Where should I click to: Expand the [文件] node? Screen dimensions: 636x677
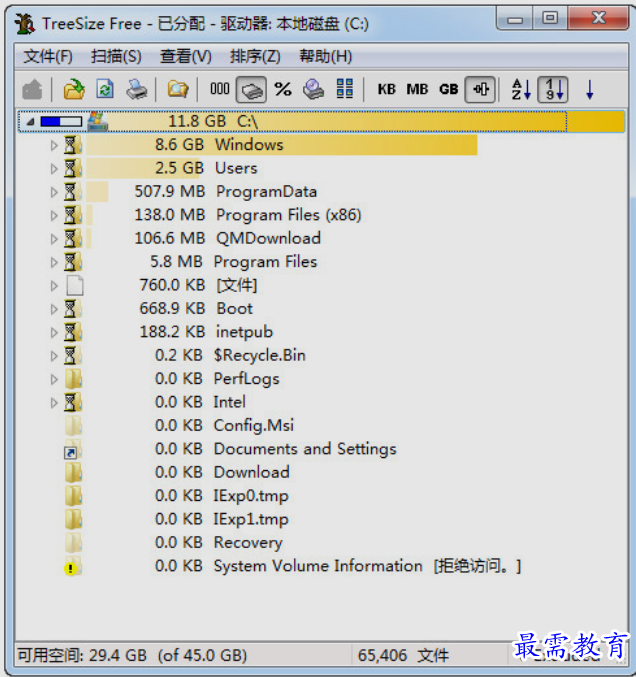tap(54, 286)
